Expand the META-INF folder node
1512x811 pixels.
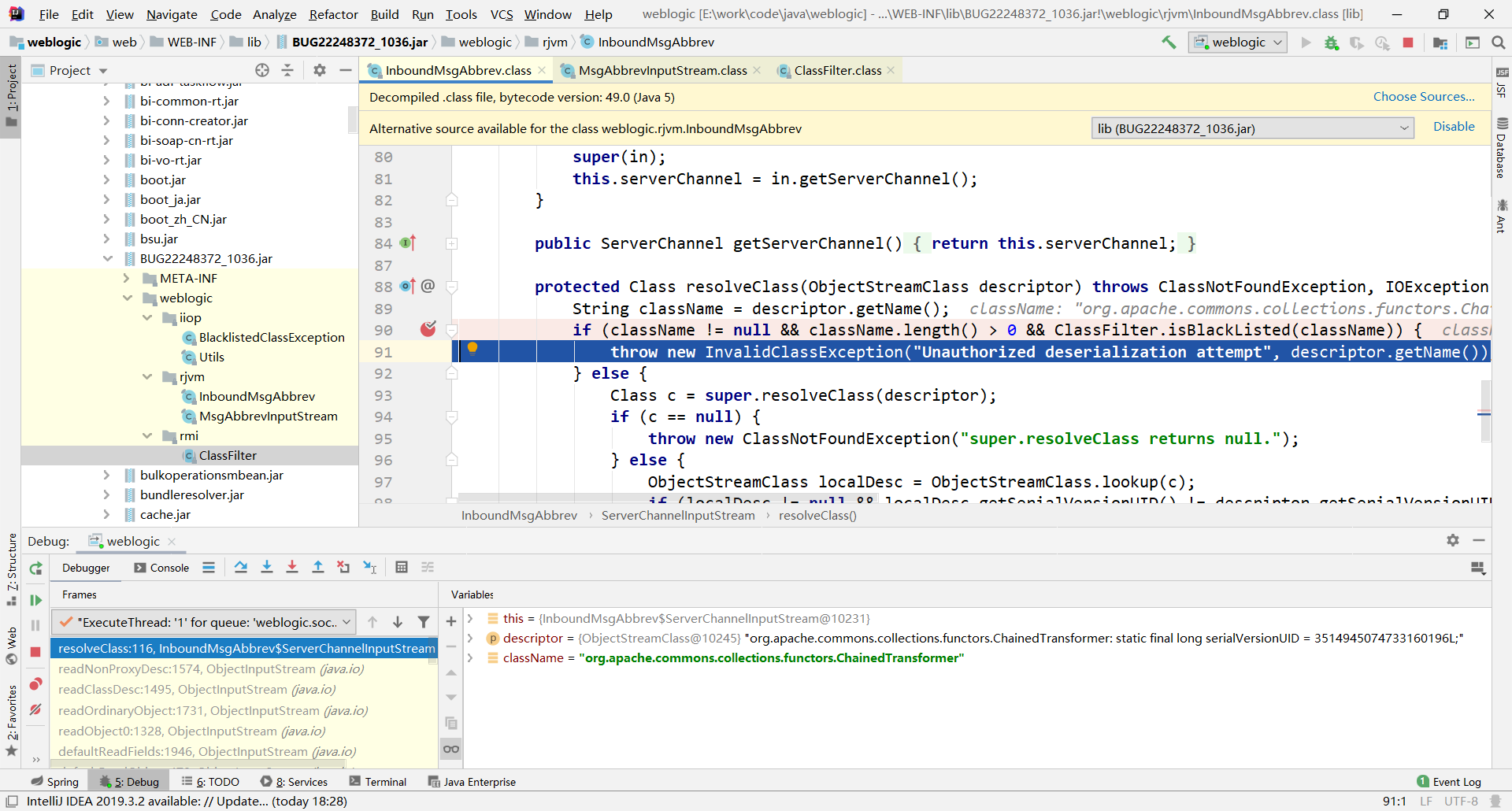click(127, 279)
